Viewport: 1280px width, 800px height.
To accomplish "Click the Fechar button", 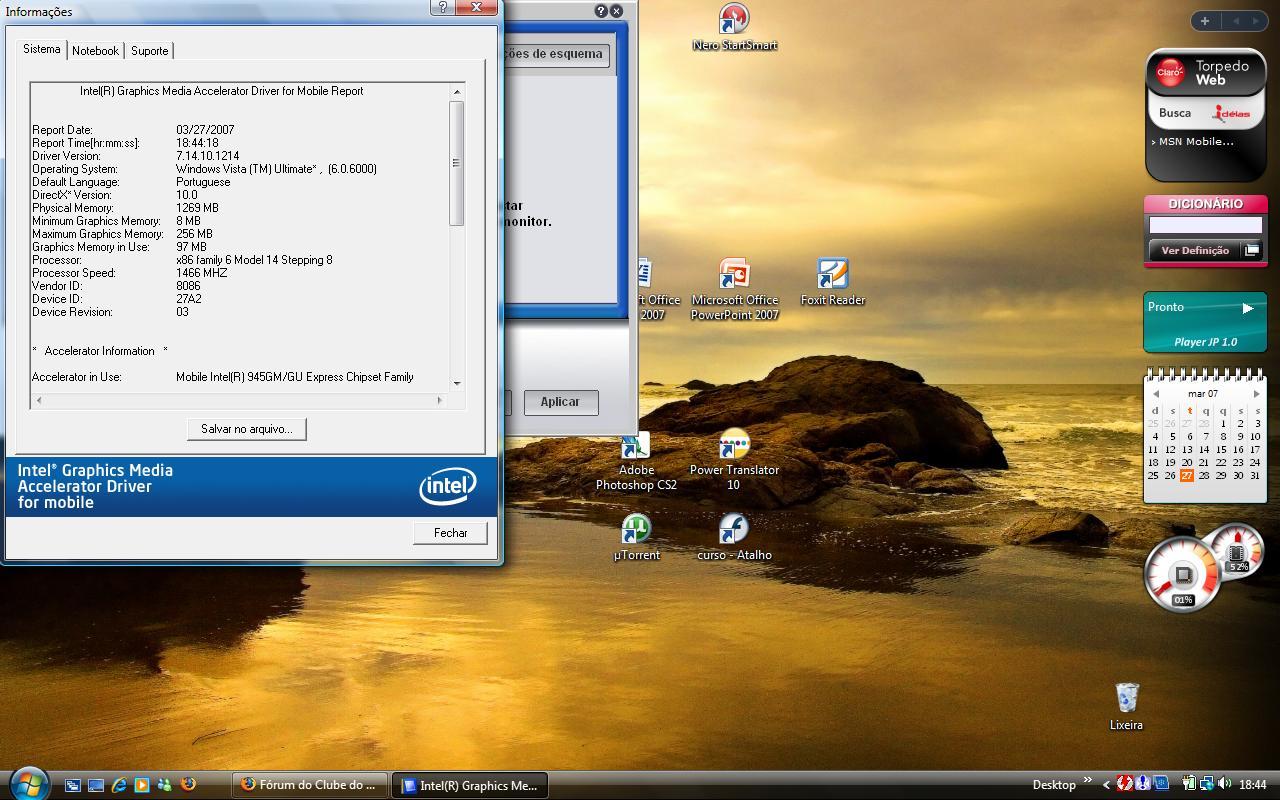I will (450, 533).
